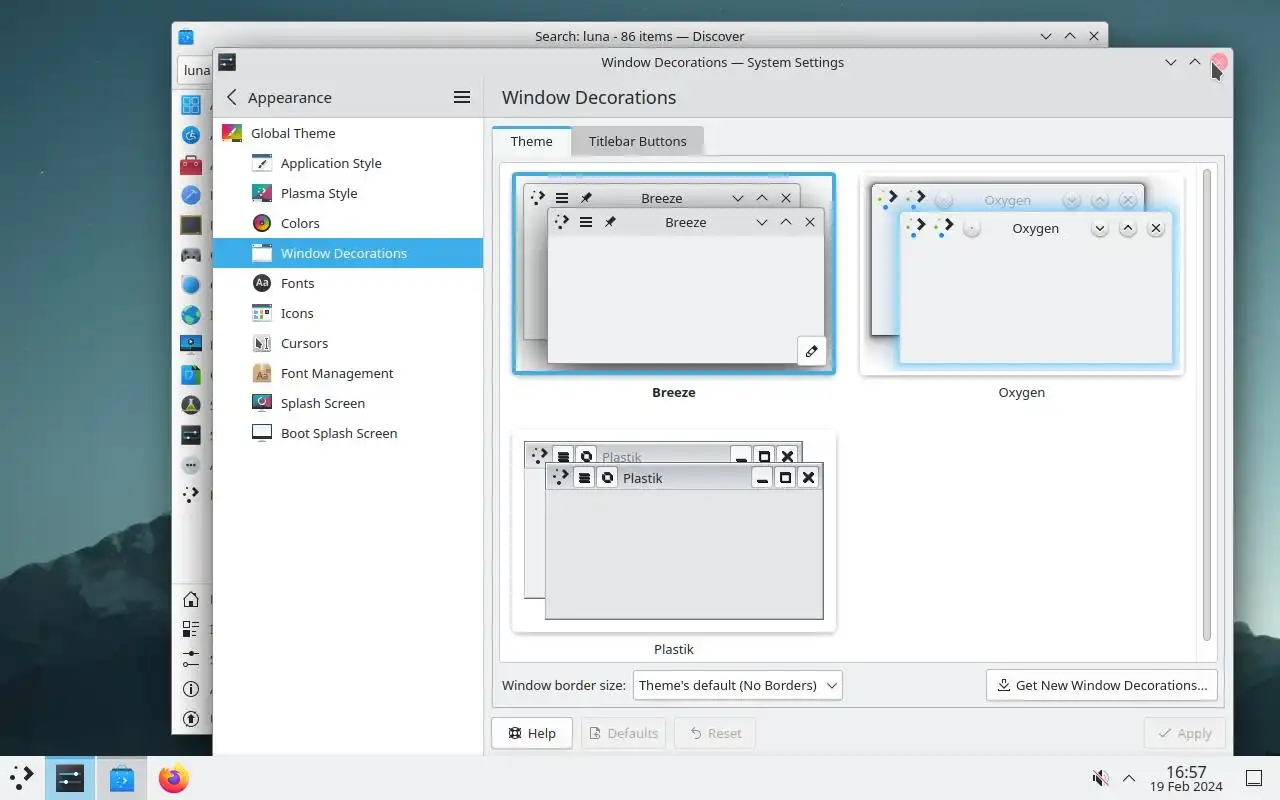Image resolution: width=1280 pixels, height=800 pixels.
Task: Select the Oxygen decoration thumbnail
Action: pyautogui.click(x=1022, y=274)
